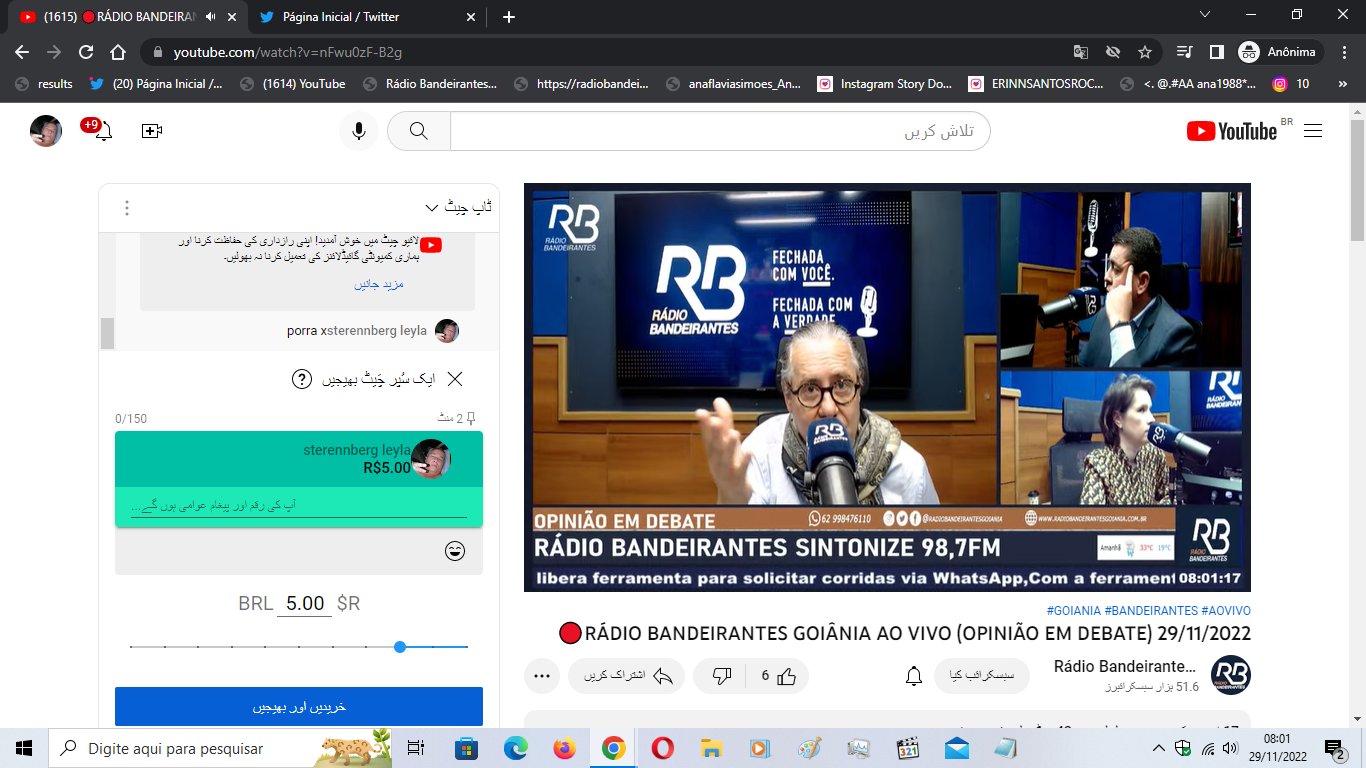Screen dimensions: 1366x768
Task: Open Super Chat help question mark
Action: (x=301, y=379)
